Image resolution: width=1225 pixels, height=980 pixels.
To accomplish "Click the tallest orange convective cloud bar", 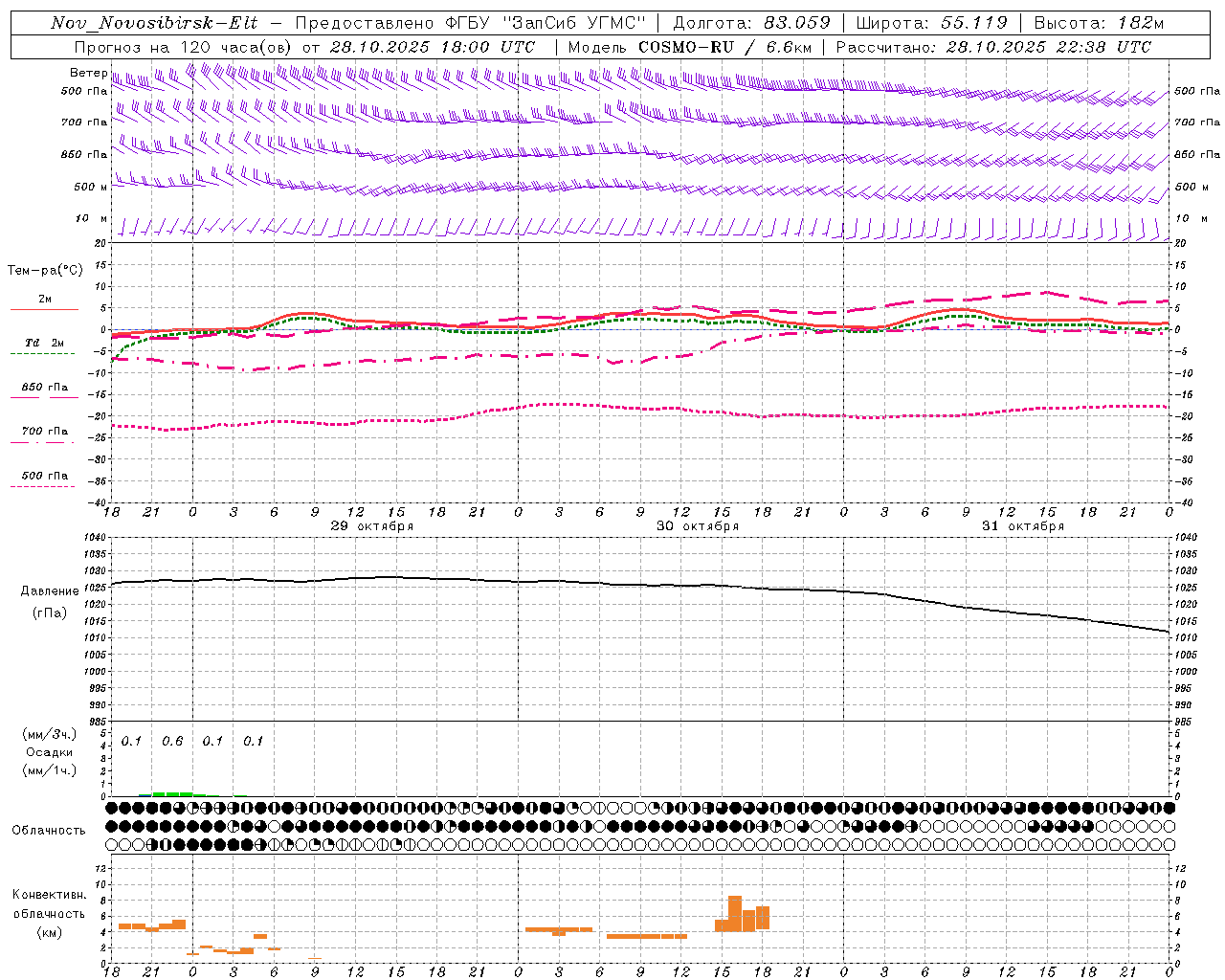I will pyautogui.click(x=735, y=914).
